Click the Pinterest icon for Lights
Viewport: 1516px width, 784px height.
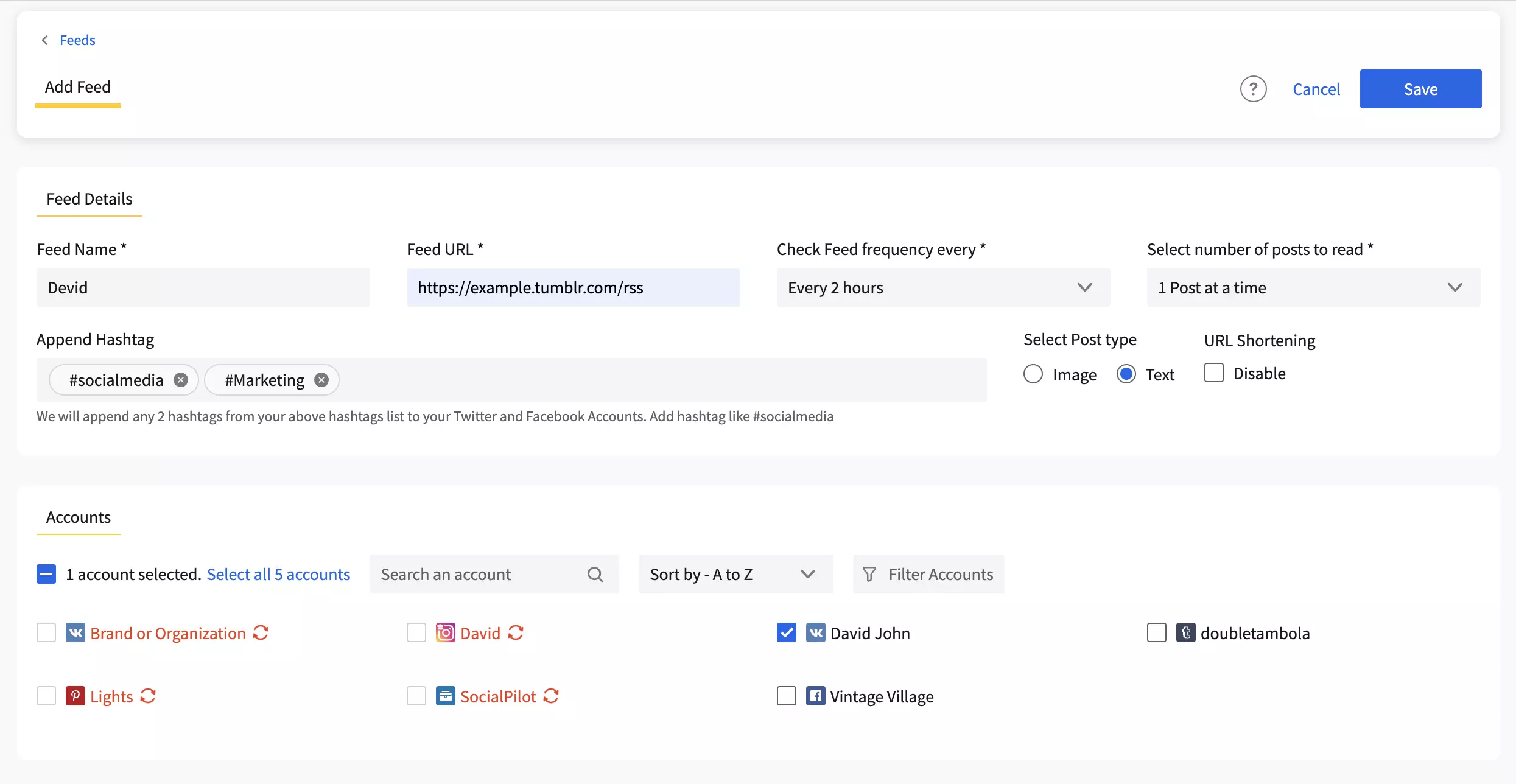pos(75,696)
